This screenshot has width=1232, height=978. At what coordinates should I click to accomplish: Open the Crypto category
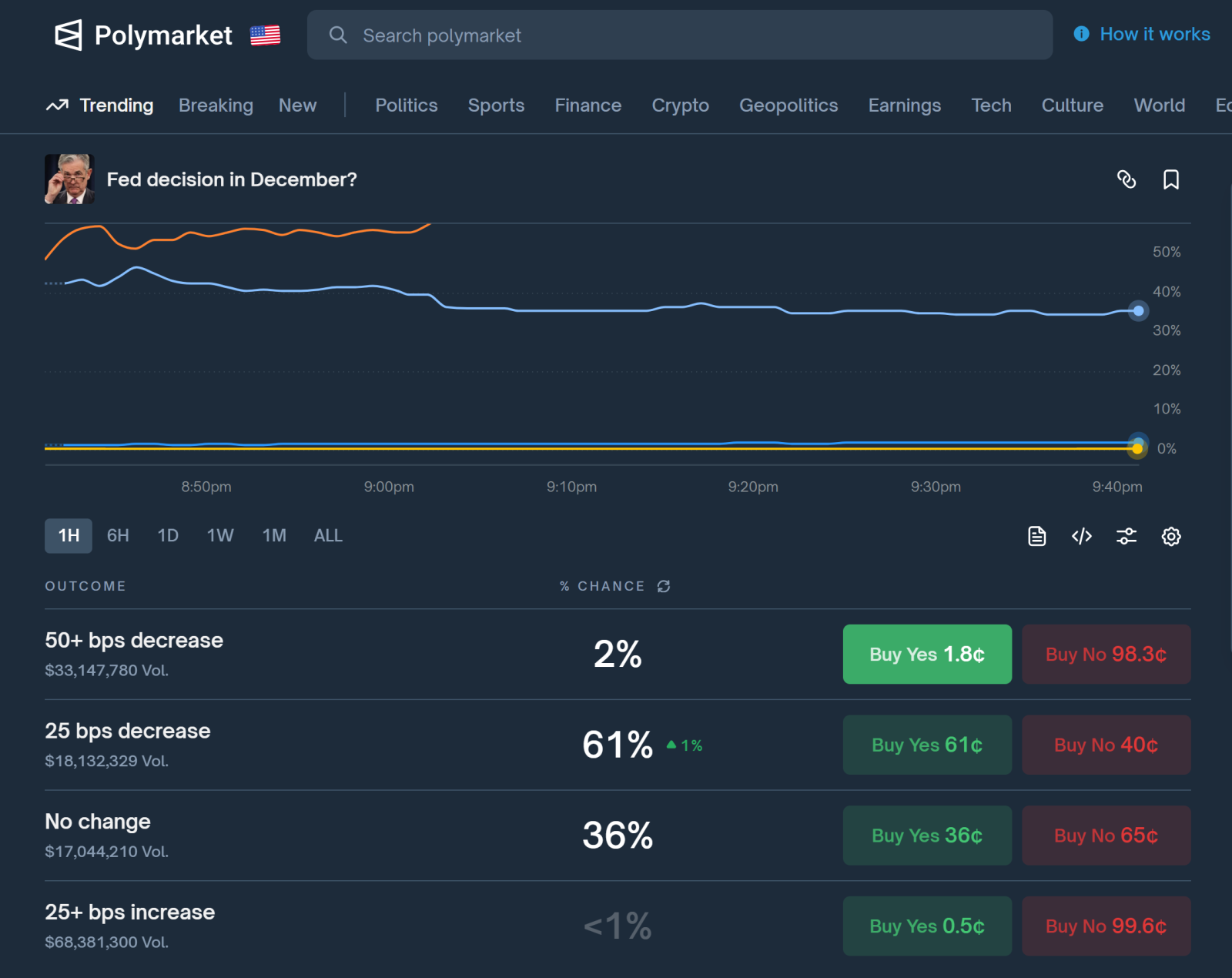(x=680, y=106)
